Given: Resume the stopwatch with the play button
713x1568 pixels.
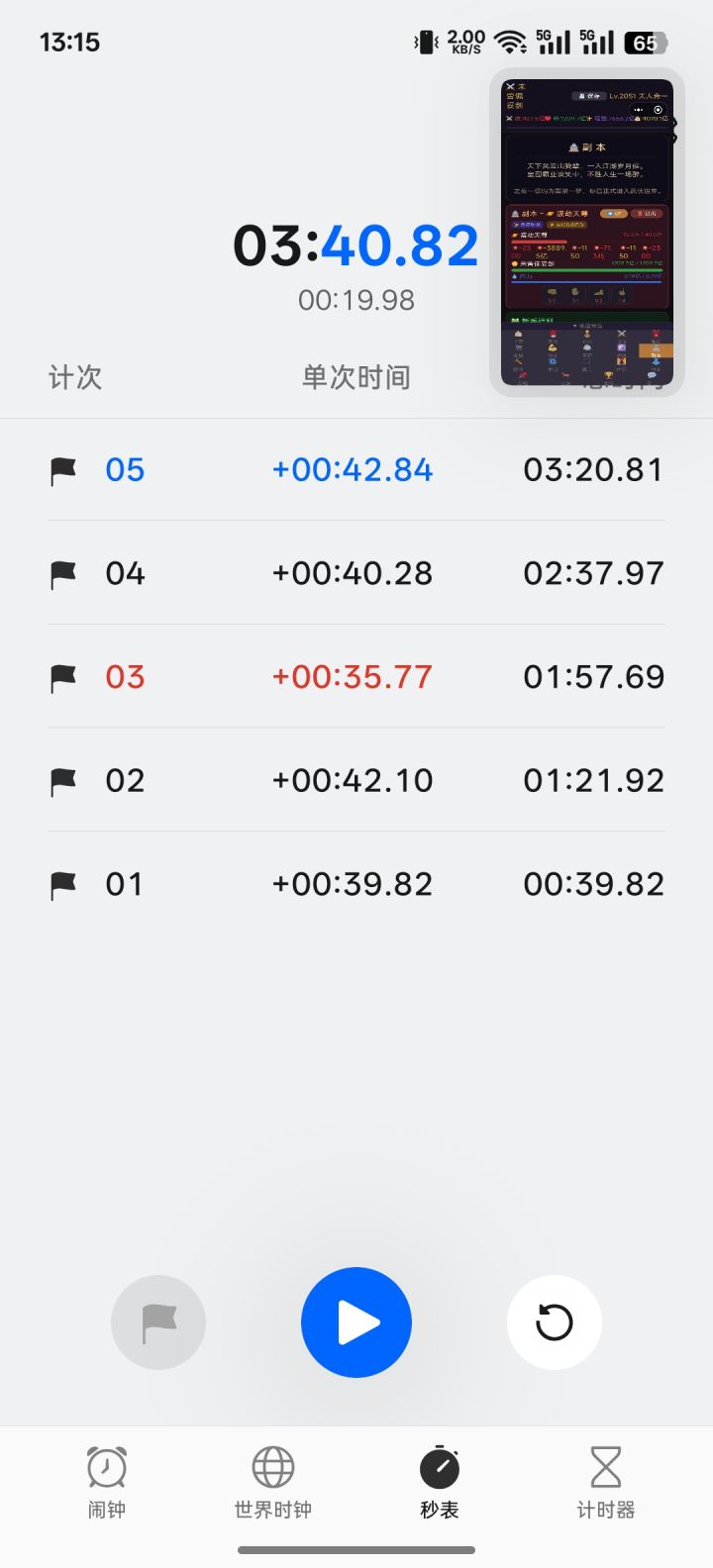Looking at the screenshot, I should pos(356,1323).
